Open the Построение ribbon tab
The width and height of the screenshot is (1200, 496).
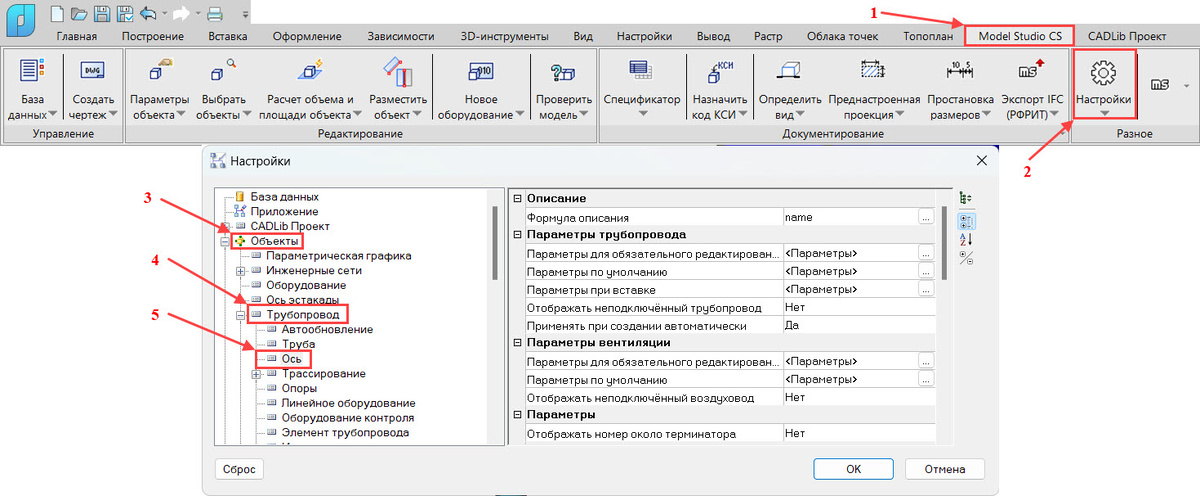[151, 35]
